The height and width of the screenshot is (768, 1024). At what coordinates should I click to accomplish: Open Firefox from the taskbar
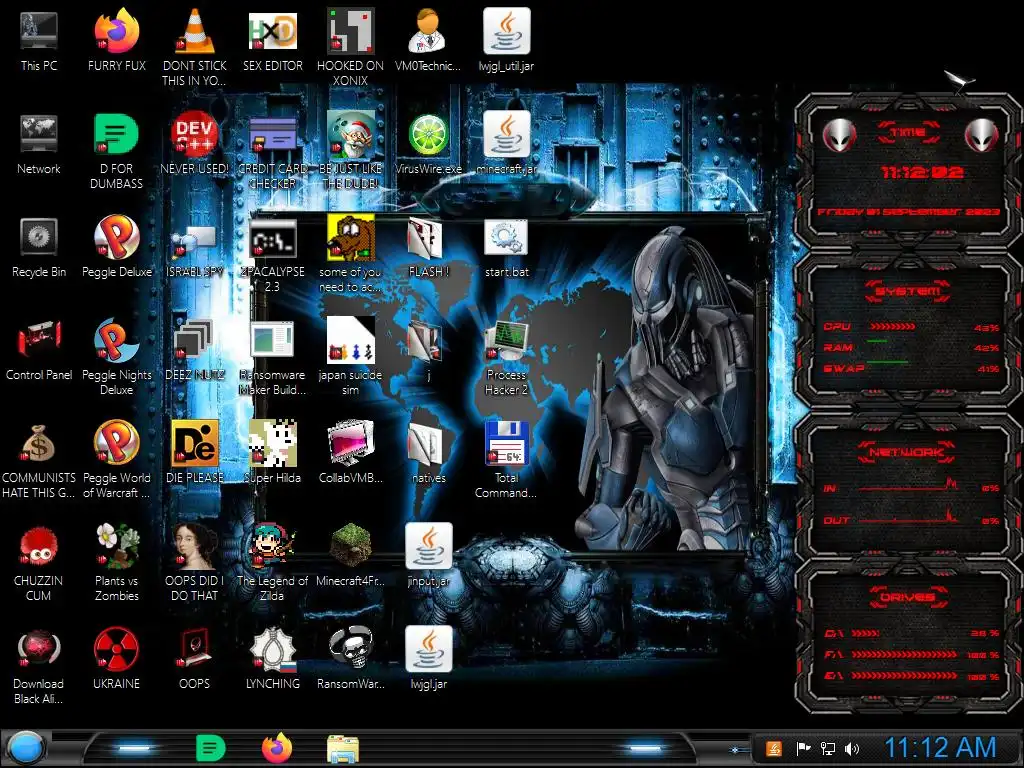[x=277, y=748]
